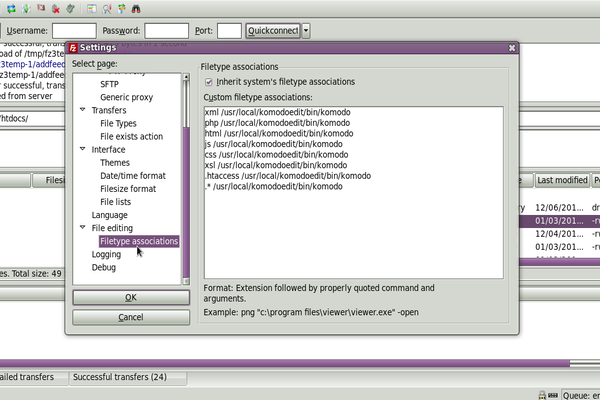Select the Logging settings page
Screen dimensions: 600x400
(106, 254)
